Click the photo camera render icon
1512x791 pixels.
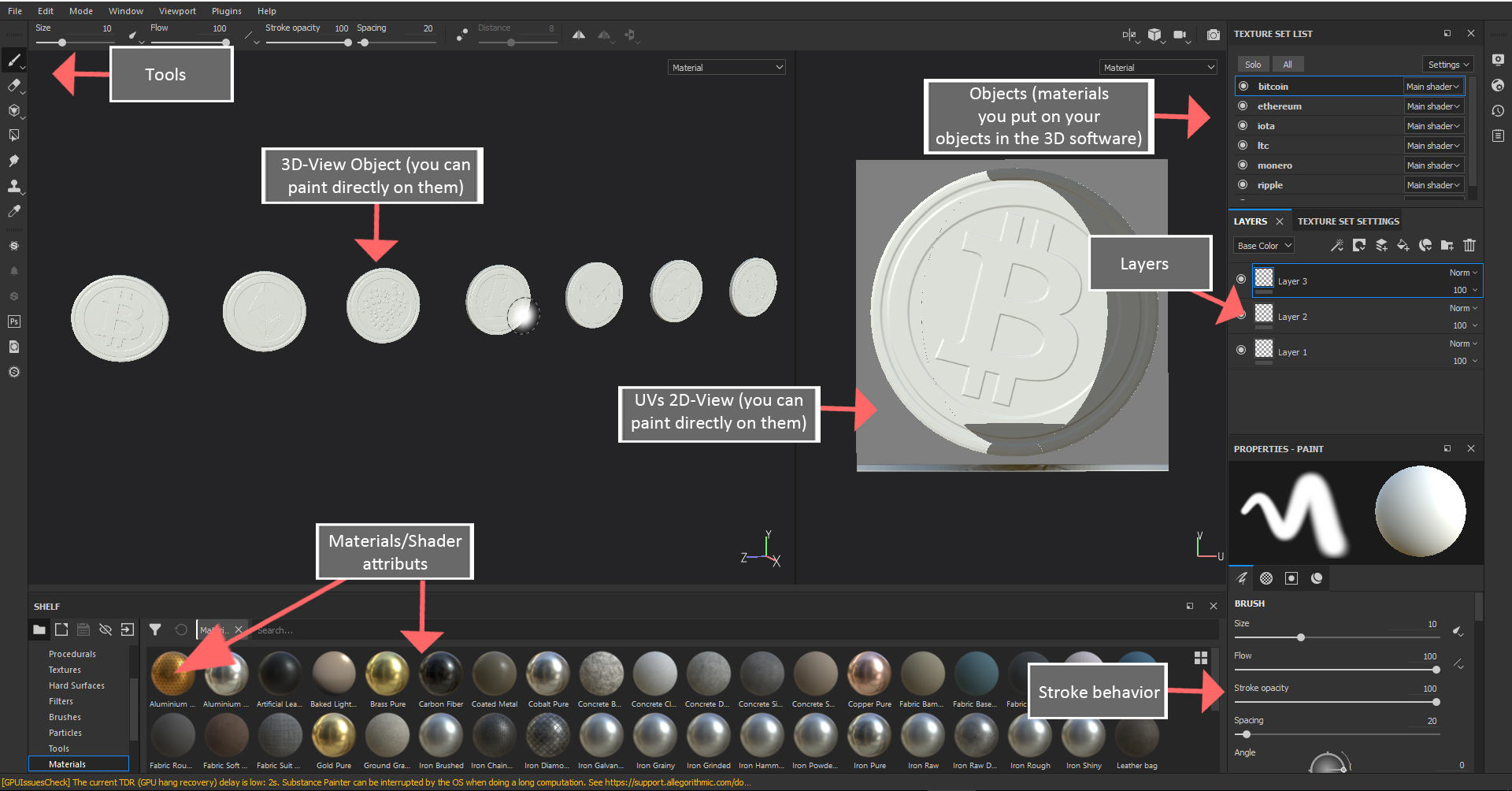1214,35
